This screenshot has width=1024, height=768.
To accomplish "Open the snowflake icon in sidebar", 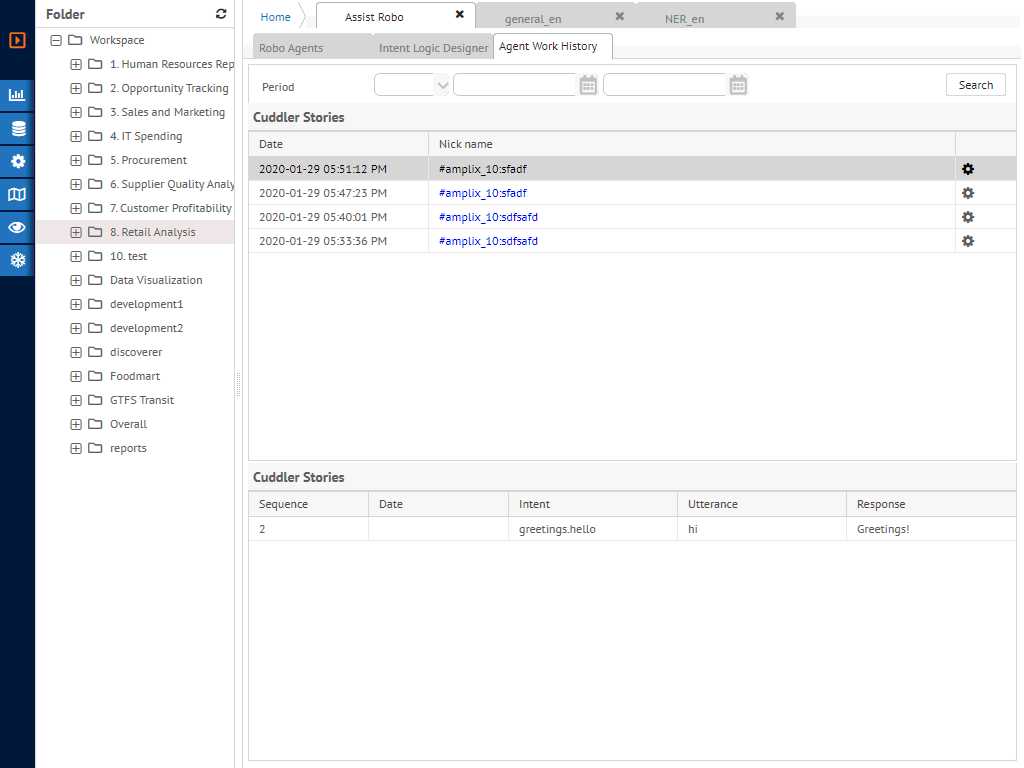I will pos(17,261).
